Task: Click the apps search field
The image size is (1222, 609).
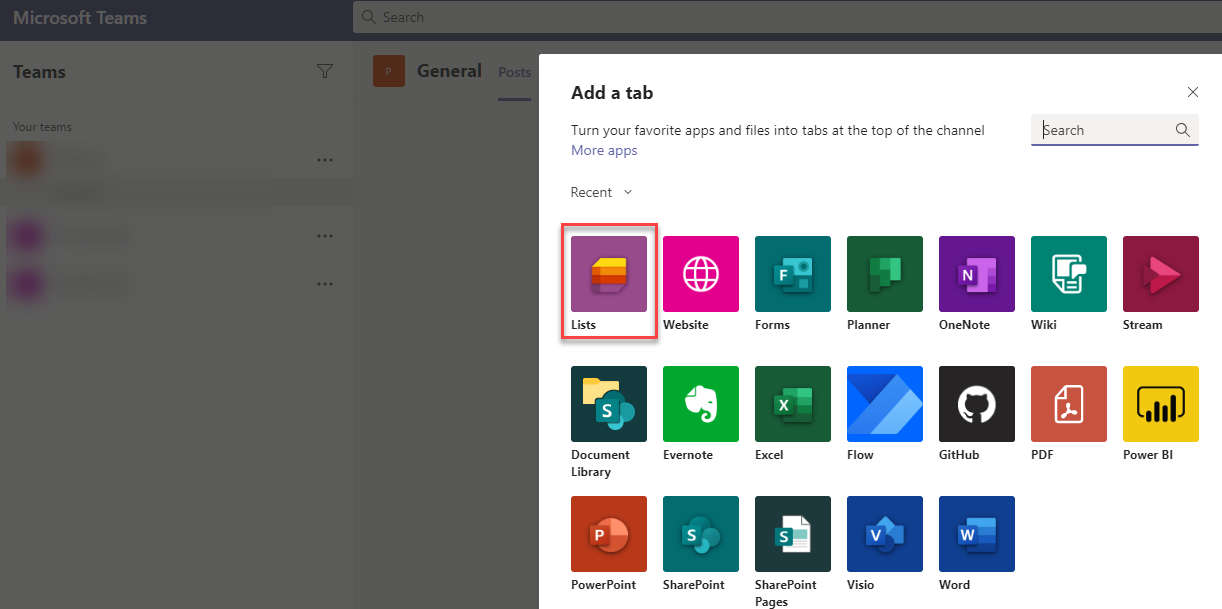Action: (1108, 129)
